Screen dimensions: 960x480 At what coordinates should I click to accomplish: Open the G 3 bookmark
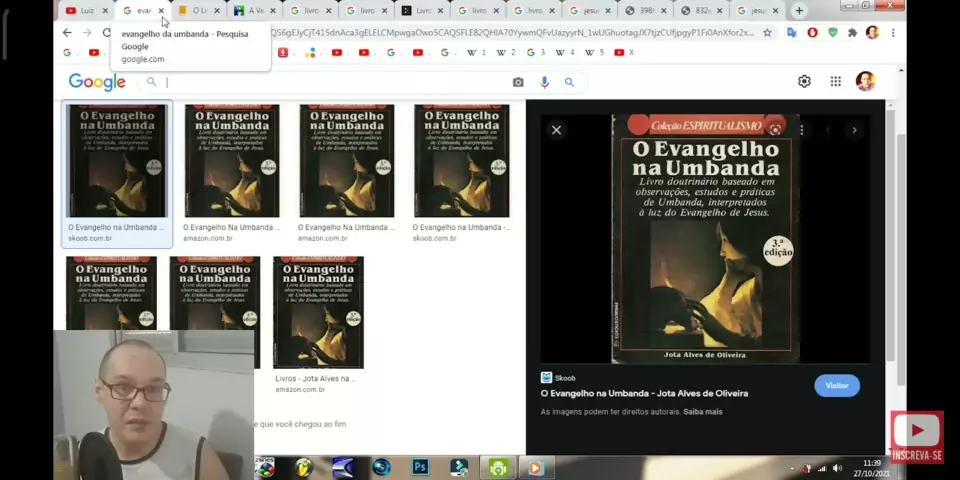click(x=535, y=53)
